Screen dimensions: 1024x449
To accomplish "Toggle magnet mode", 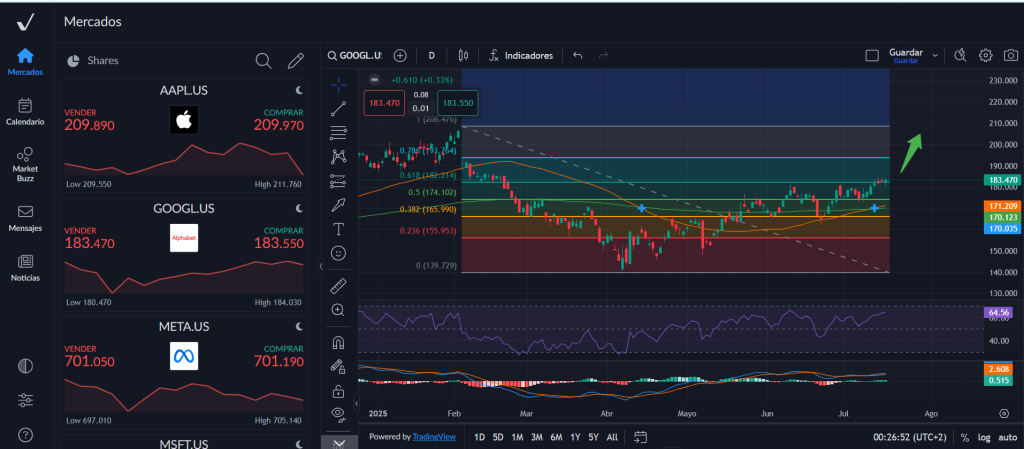I will [338, 343].
